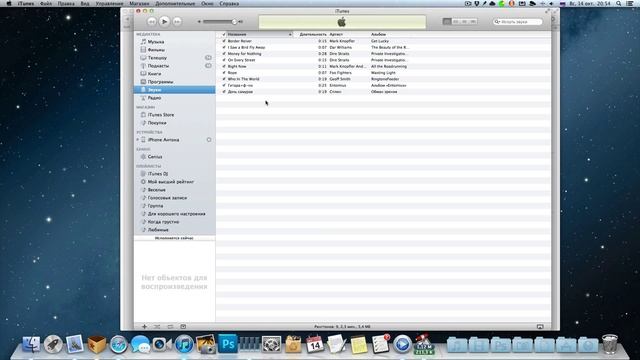Open the Правка menu
The height and width of the screenshot is (360, 640).
(66, 3)
